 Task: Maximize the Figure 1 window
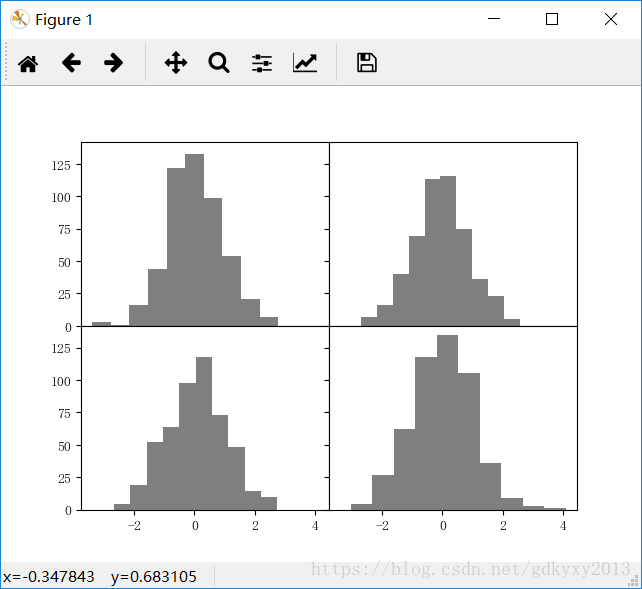(x=552, y=19)
